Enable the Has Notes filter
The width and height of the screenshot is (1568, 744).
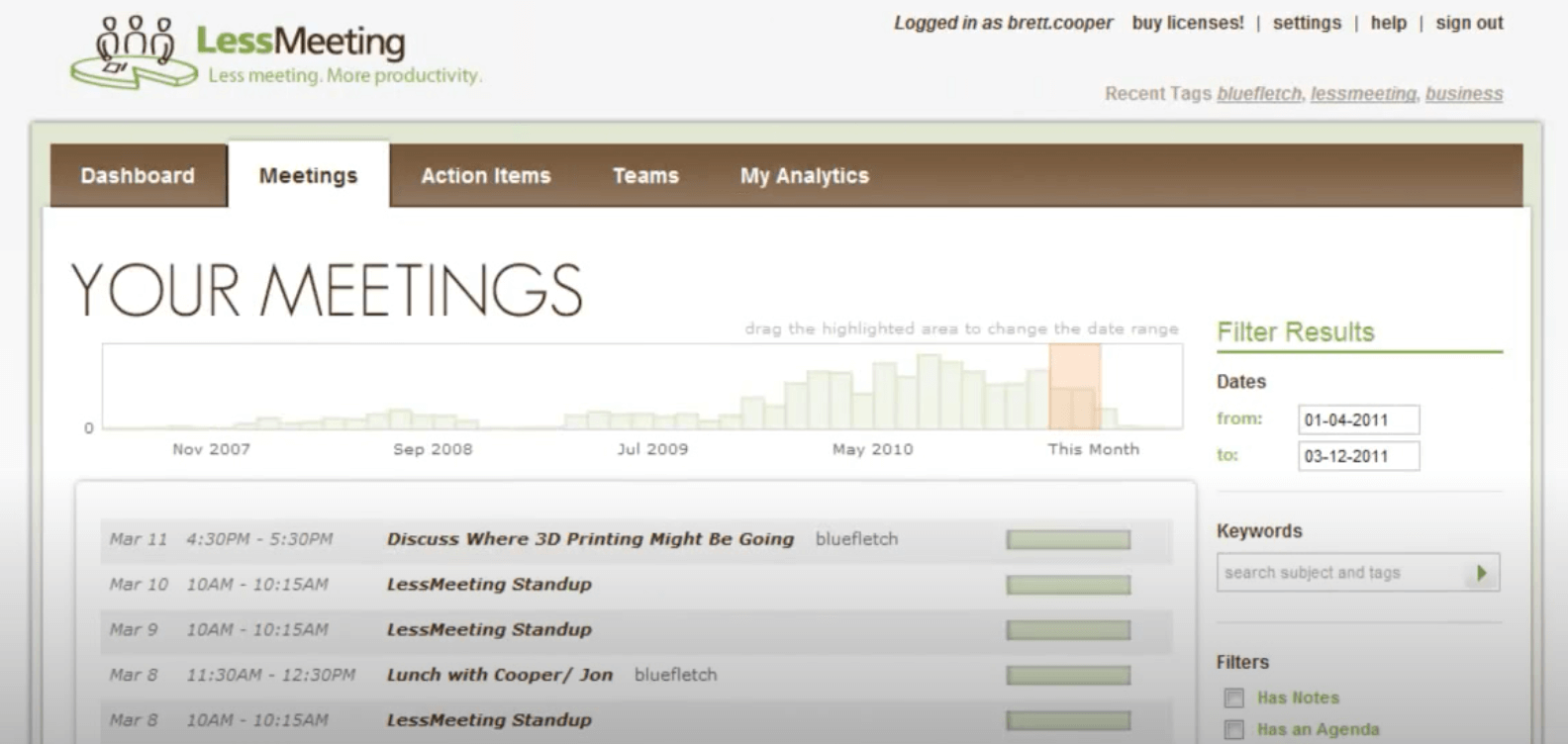1233,698
